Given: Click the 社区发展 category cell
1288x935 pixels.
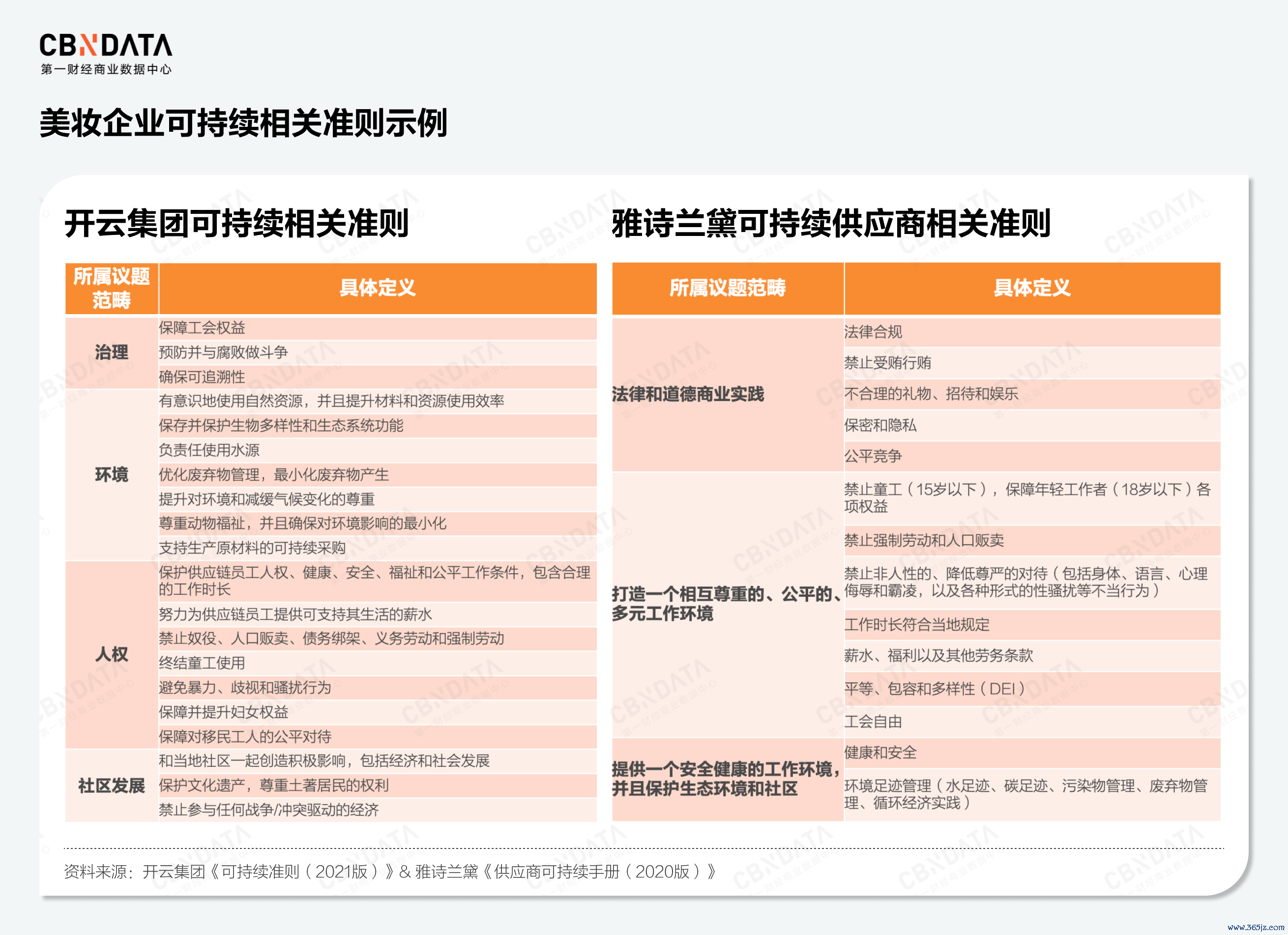Looking at the screenshot, I should (x=111, y=786).
